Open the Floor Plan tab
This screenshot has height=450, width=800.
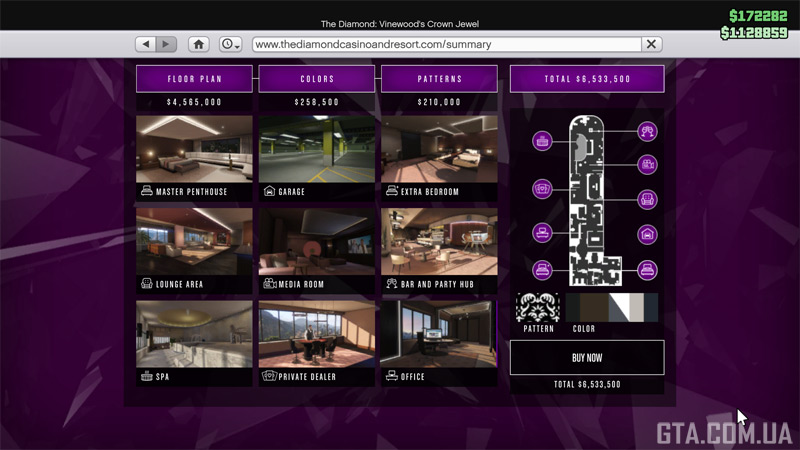(195, 79)
